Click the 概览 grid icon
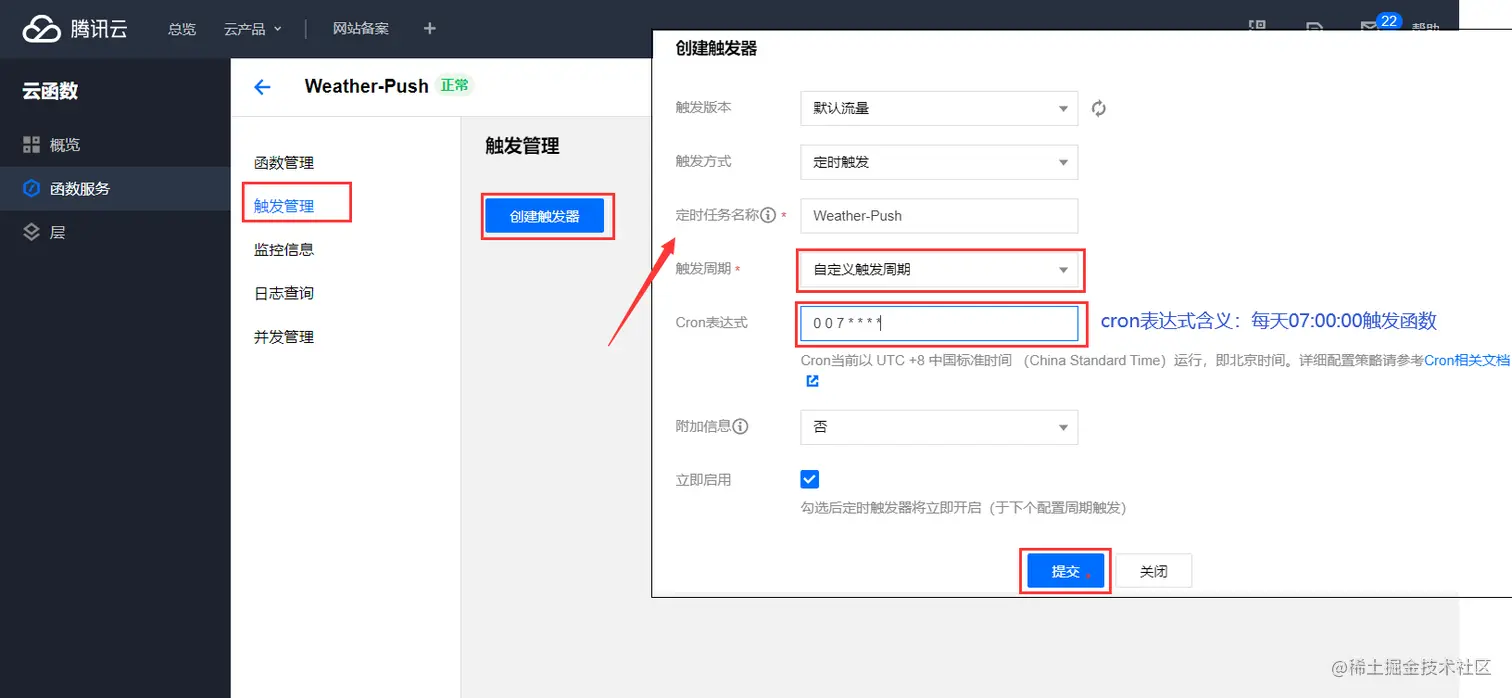This screenshot has height=698, width=1512. [x=31, y=145]
